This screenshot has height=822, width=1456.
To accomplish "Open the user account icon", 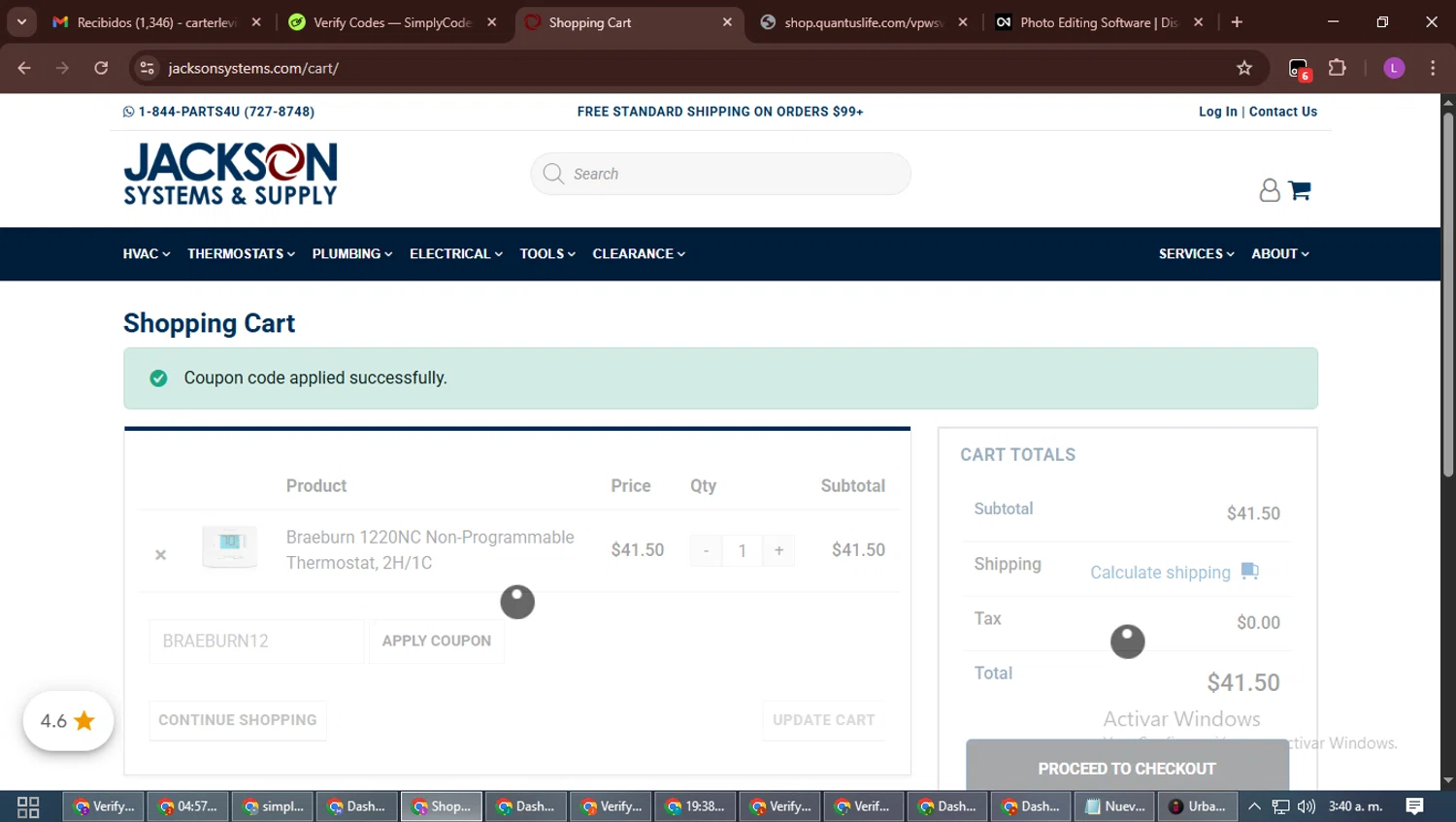I will tap(1270, 190).
